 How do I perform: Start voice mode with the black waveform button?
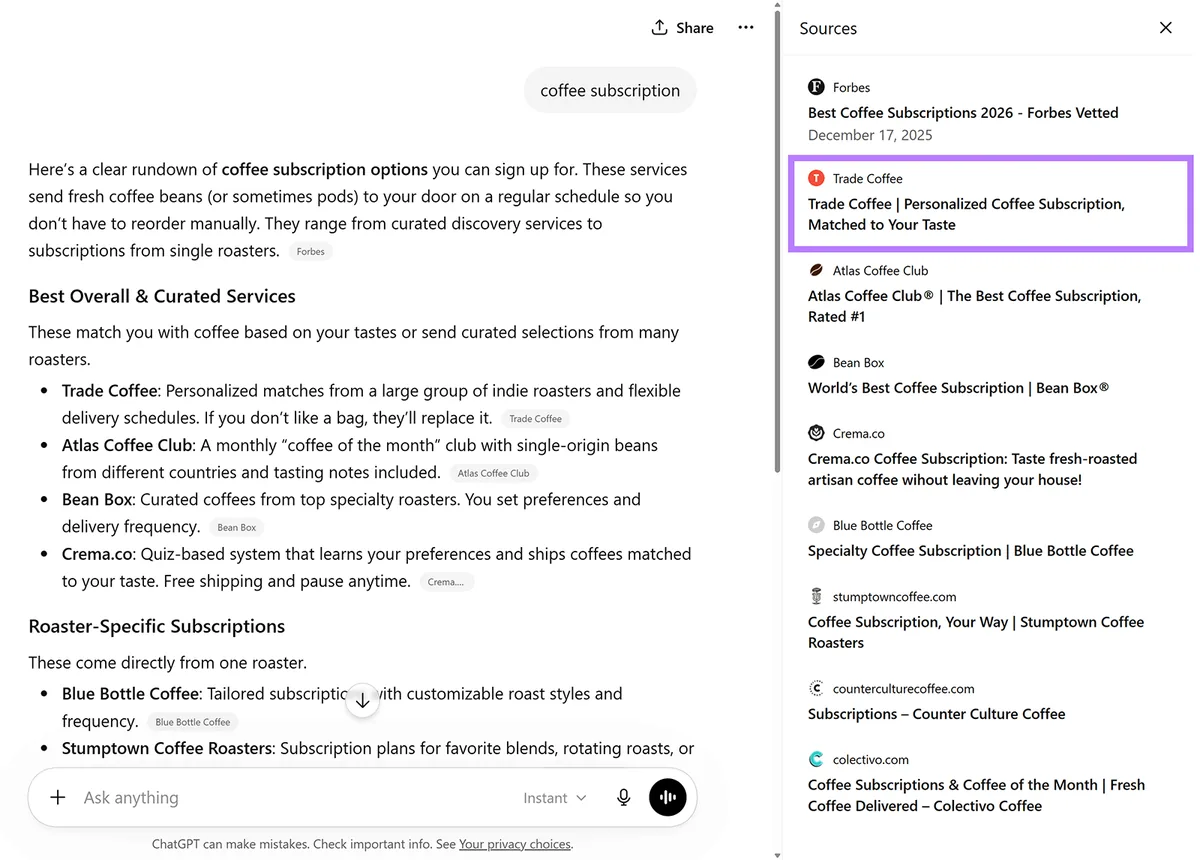coord(668,797)
